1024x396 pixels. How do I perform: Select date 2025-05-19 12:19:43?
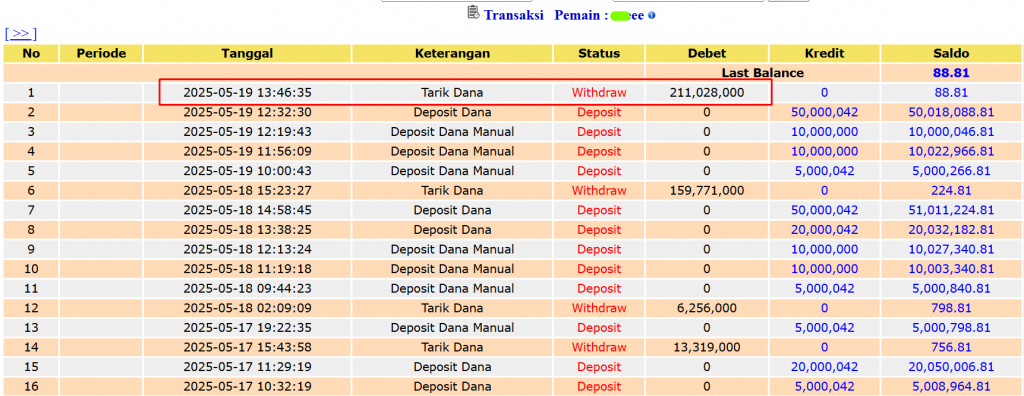click(x=247, y=132)
